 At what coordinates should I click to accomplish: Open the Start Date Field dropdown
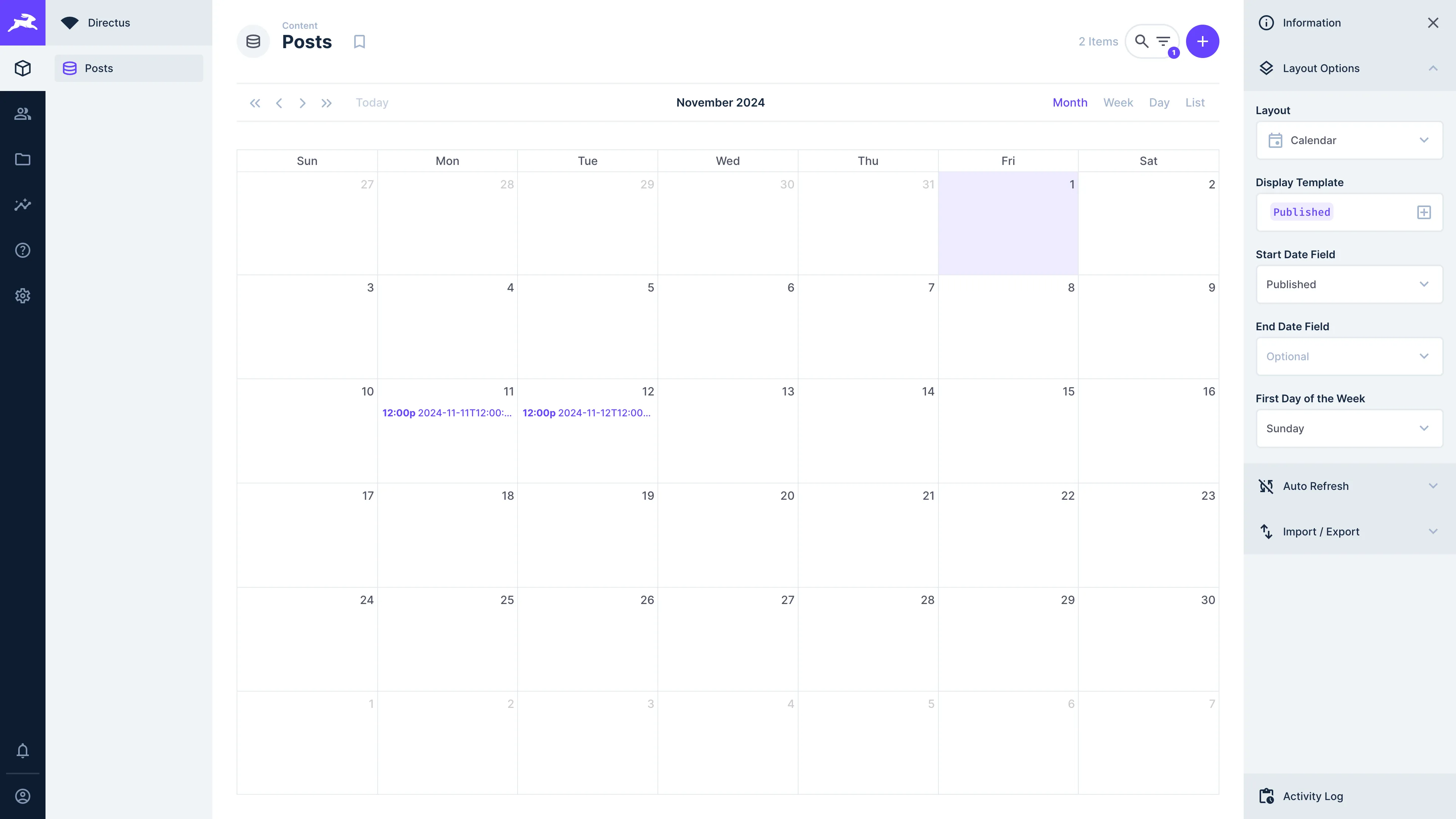(1349, 284)
